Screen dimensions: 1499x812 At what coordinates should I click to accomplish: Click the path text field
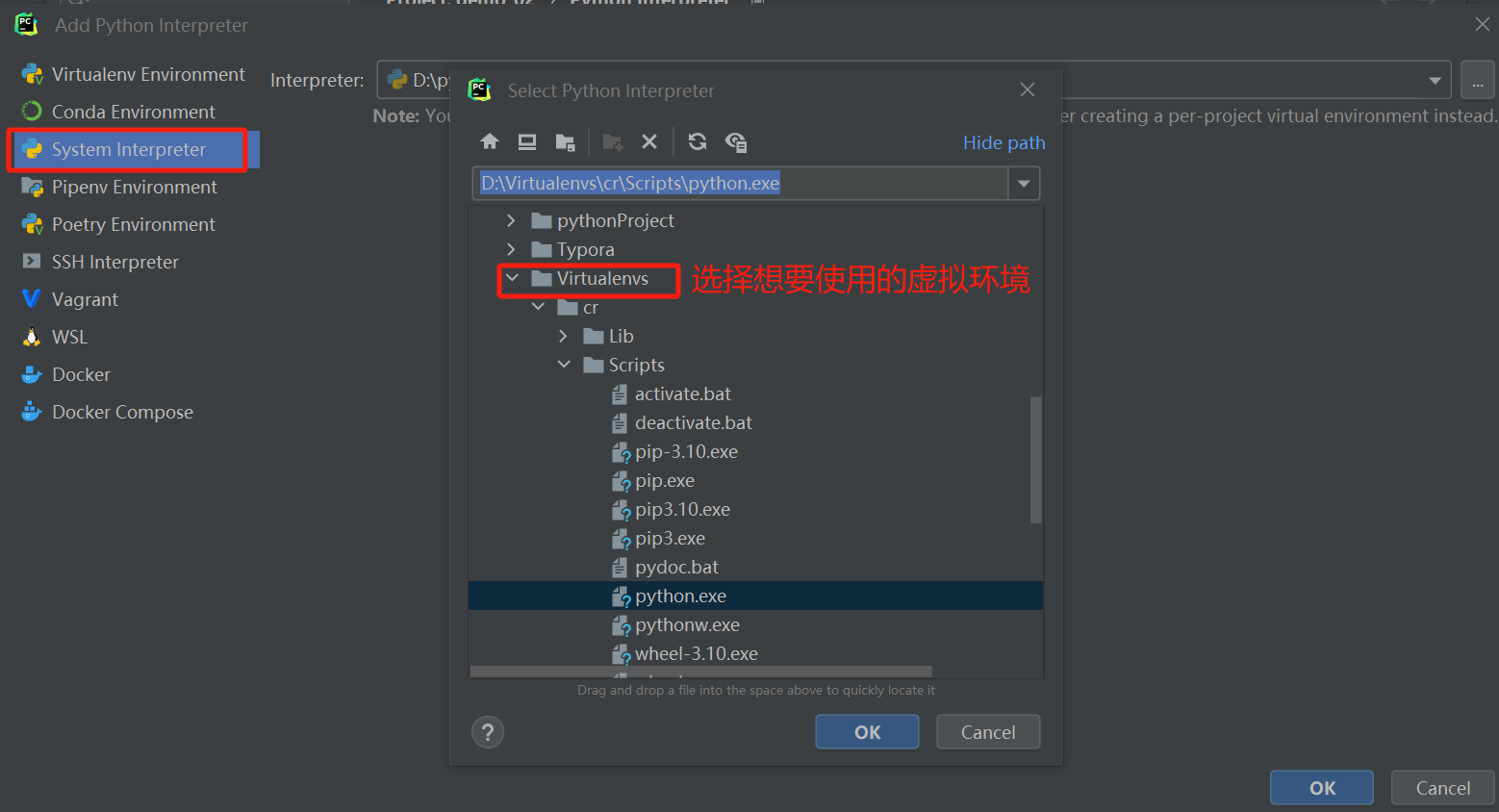pyautogui.click(x=740, y=183)
